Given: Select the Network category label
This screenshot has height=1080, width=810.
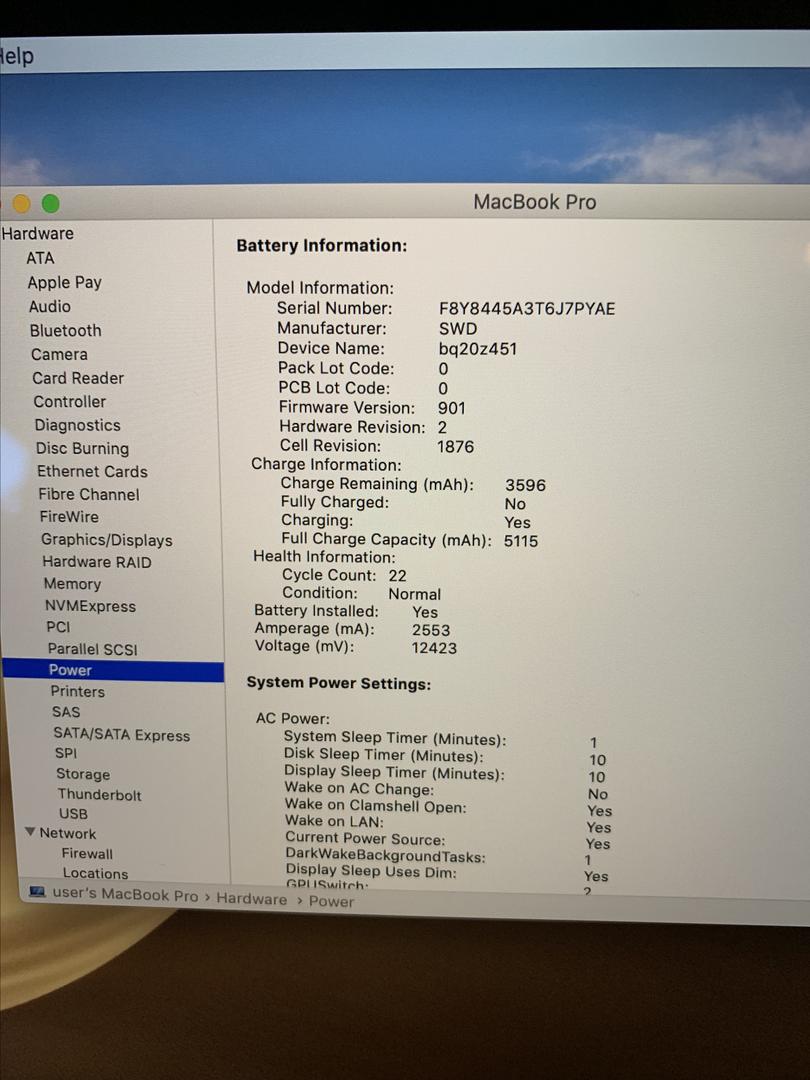Looking at the screenshot, I should (68, 833).
